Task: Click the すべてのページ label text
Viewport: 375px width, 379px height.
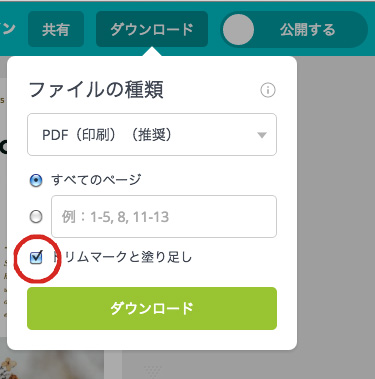Action: (x=96, y=180)
